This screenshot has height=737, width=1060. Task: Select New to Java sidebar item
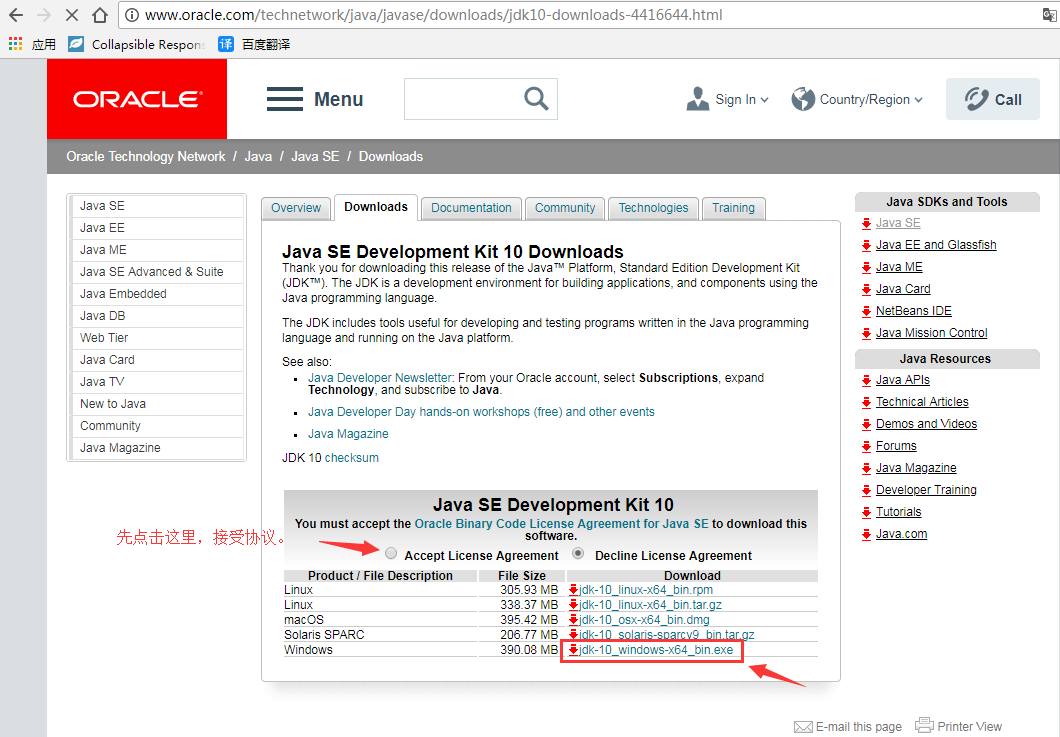pyautogui.click(x=156, y=404)
